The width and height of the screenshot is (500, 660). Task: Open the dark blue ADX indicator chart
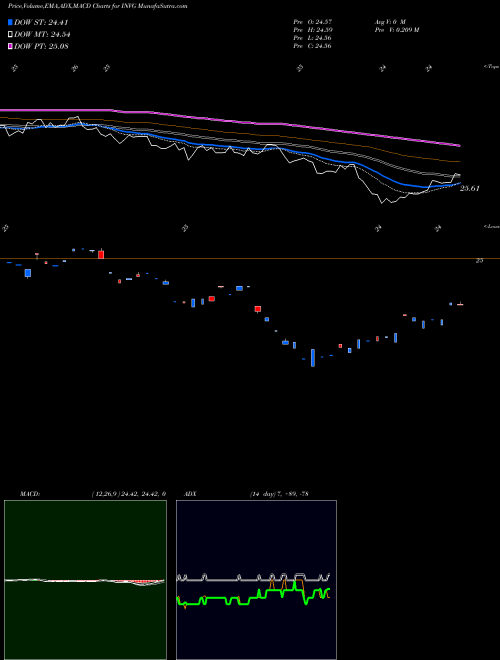pyautogui.click(x=256, y=580)
